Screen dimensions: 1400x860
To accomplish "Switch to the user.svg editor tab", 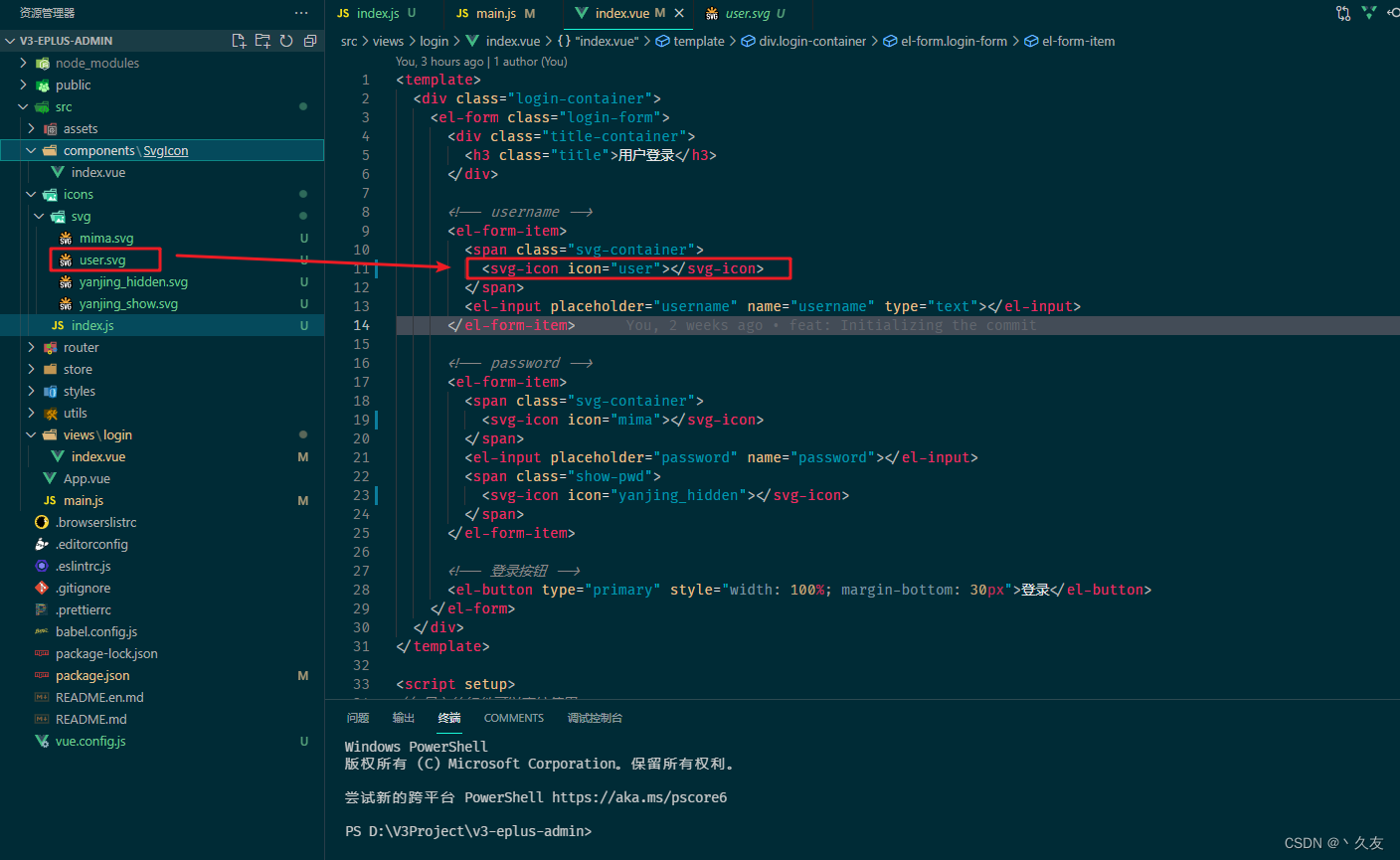I will (x=746, y=13).
